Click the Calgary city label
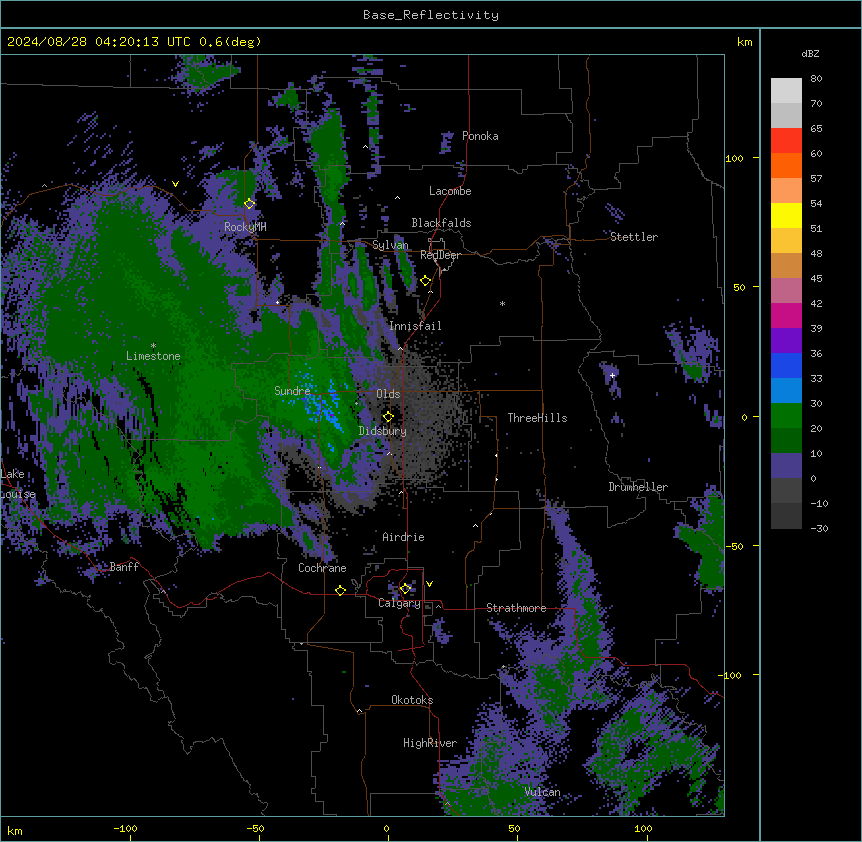 coord(399,603)
